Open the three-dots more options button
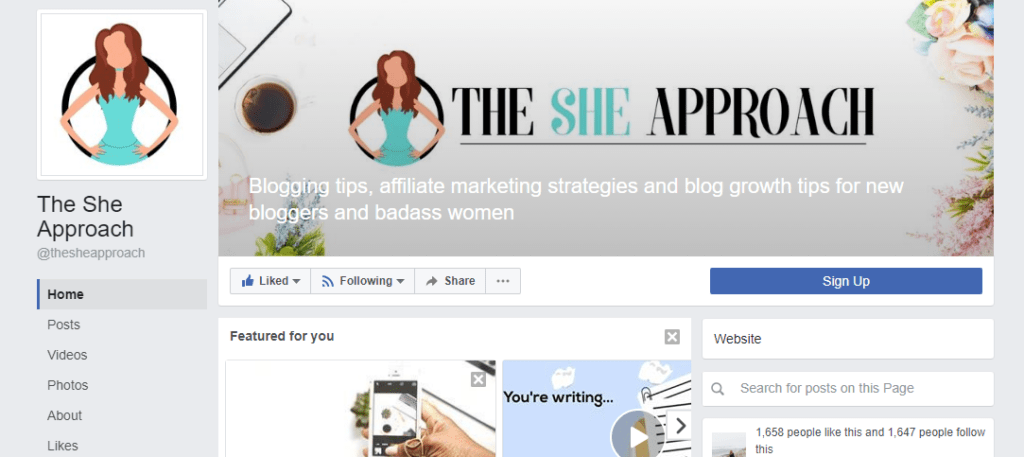 [503, 281]
